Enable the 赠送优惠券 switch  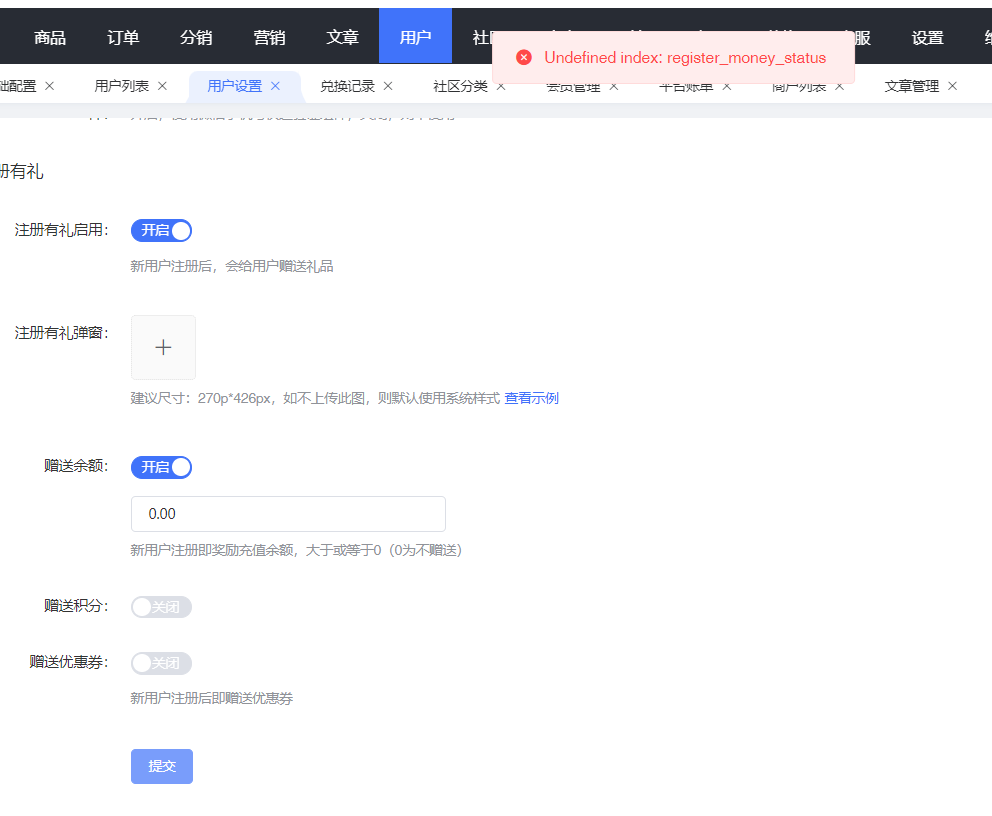(161, 663)
